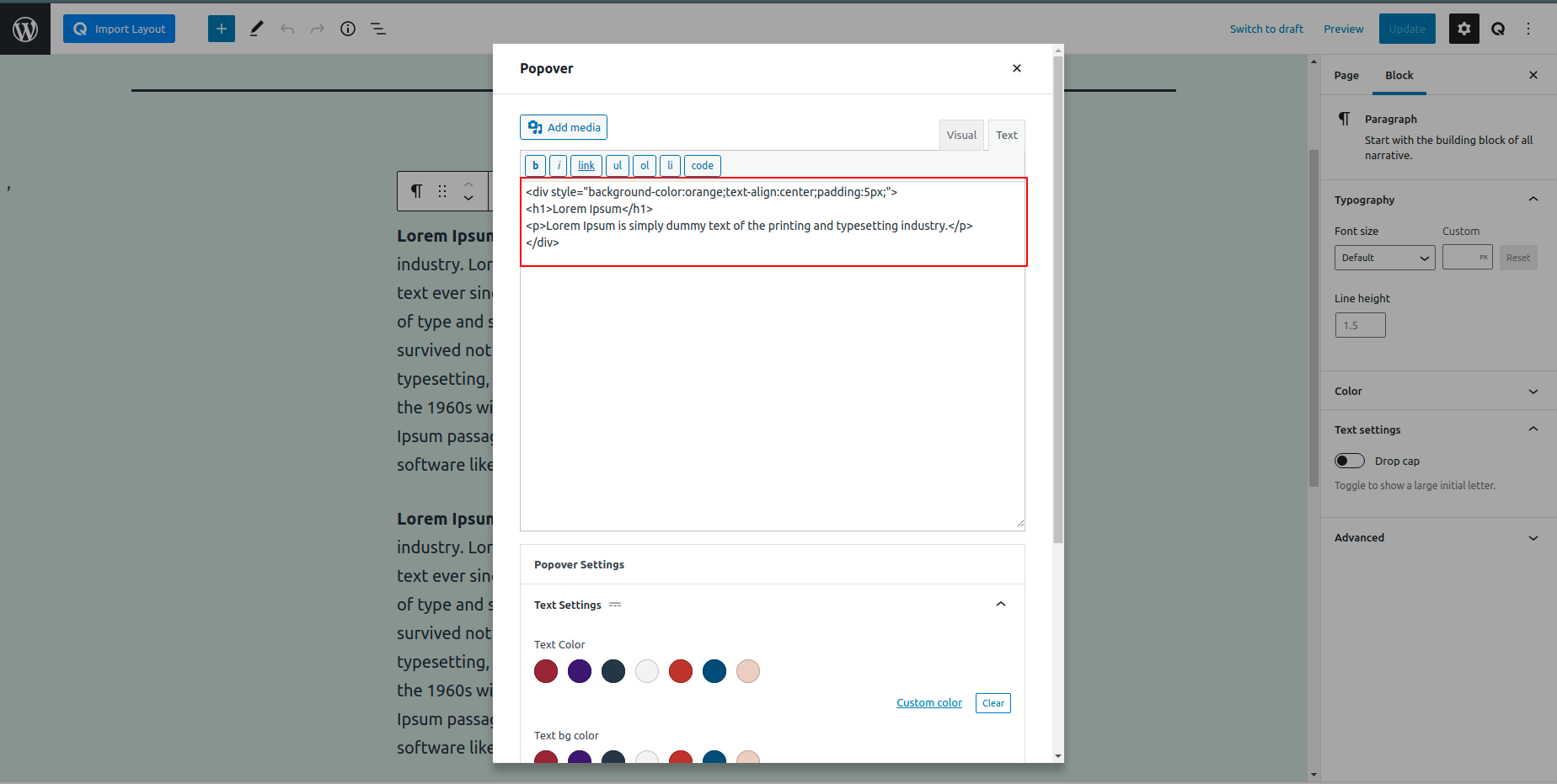Select the dark red Text Color swatch
This screenshot has height=784, width=1557.
(x=546, y=671)
